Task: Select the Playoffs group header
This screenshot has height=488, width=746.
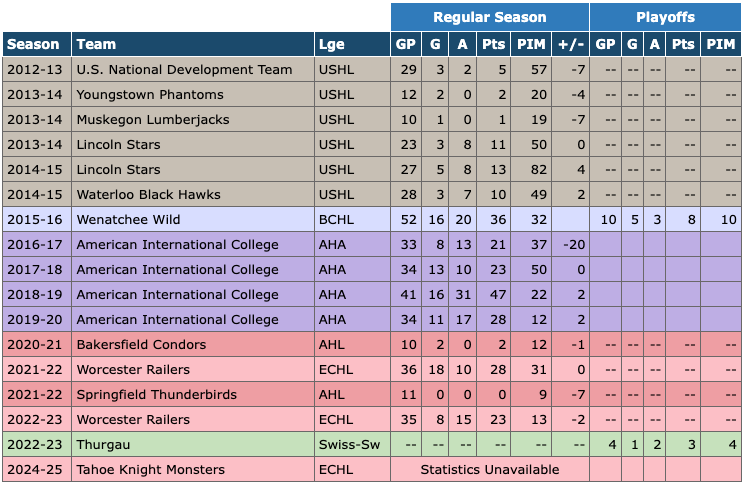Action: click(x=665, y=17)
